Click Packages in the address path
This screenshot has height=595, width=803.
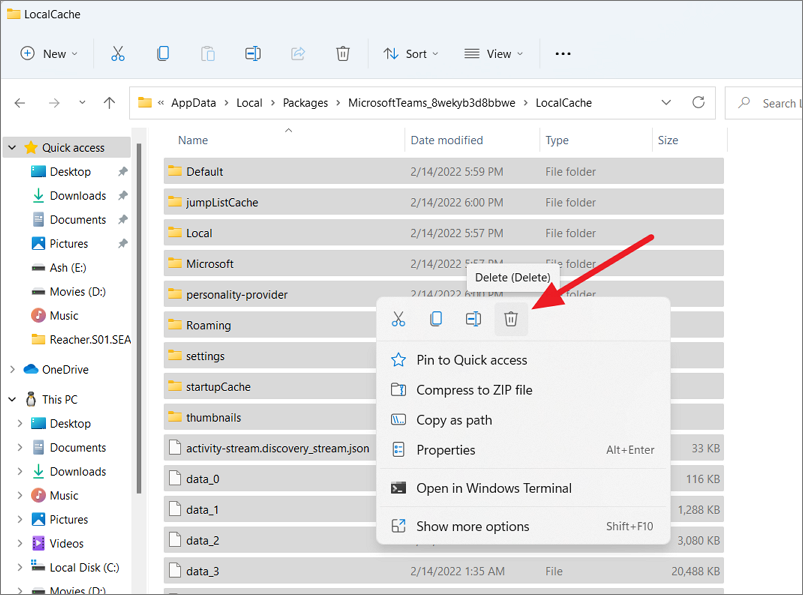305,103
